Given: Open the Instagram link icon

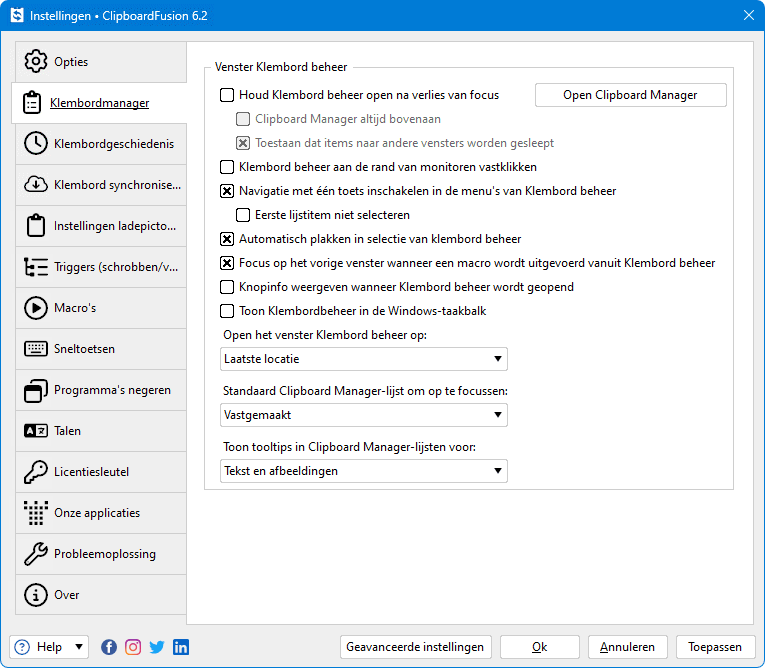Looking at the screenshot, I should point(133,647).
